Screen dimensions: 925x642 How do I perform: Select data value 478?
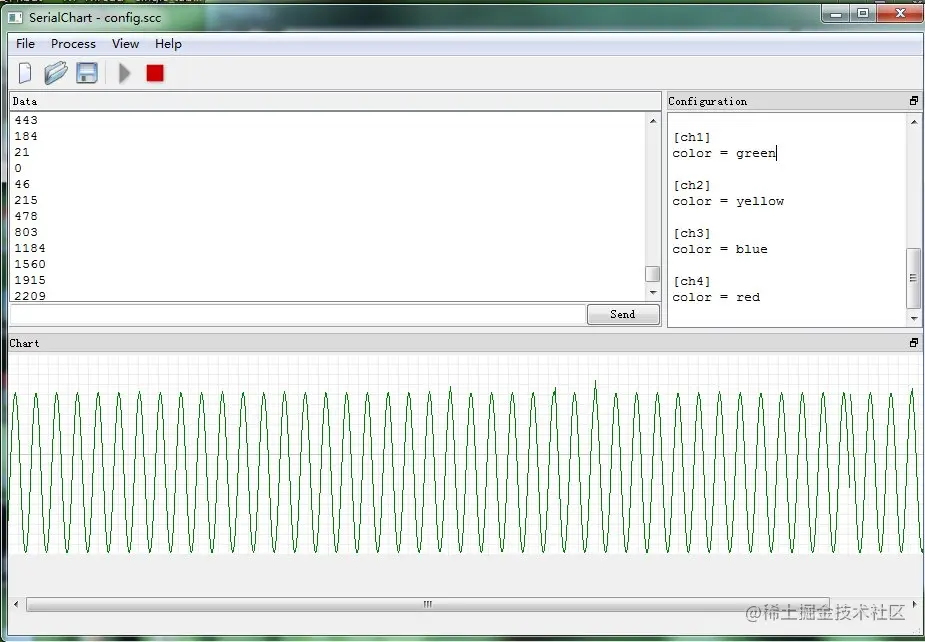[x=26, y=216]
